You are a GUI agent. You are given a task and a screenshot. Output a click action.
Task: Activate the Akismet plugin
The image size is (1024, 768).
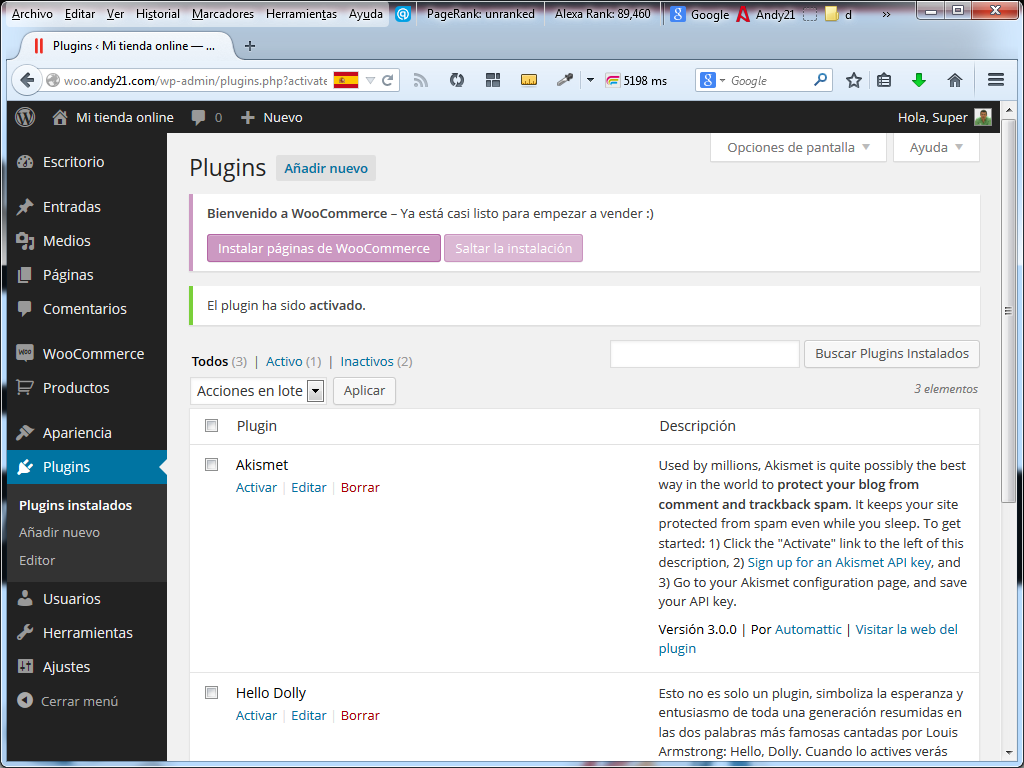[x=256, y=487]
